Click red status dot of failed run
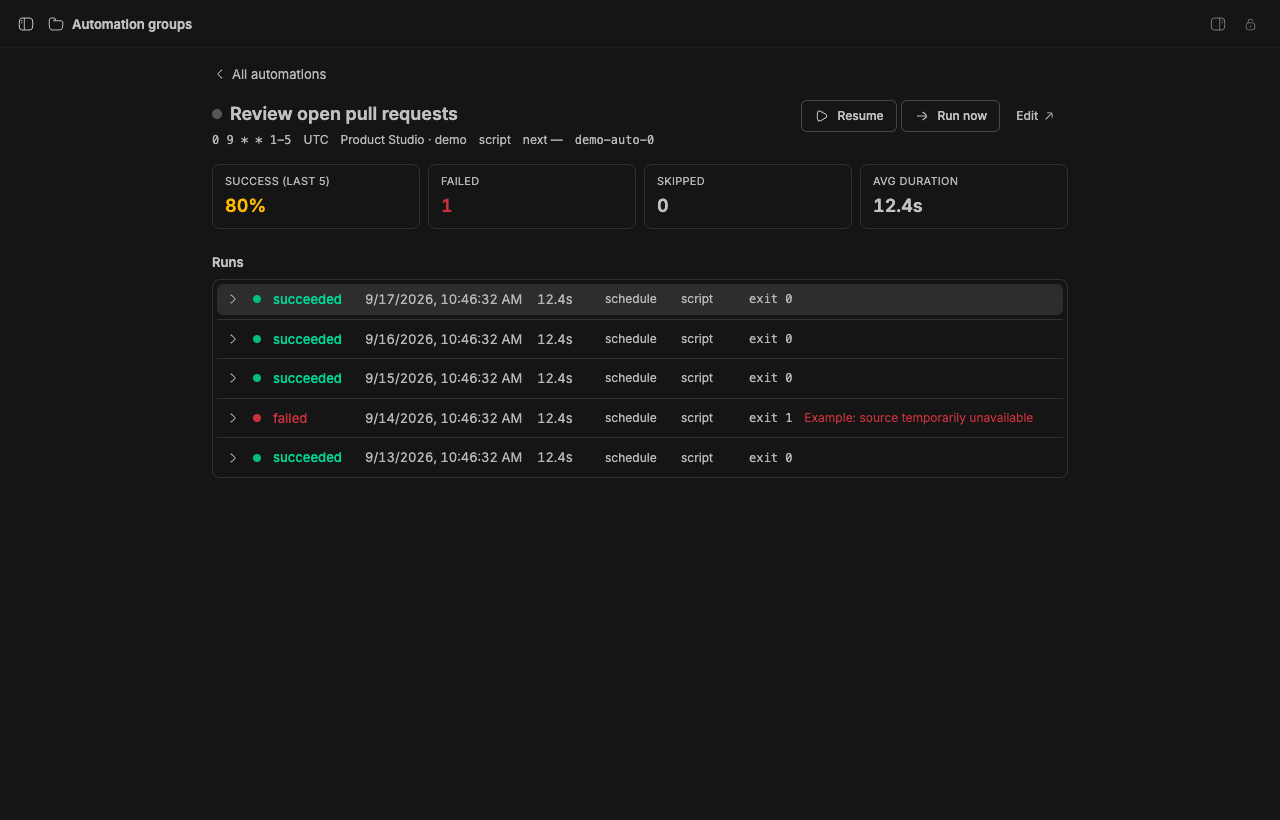The image size is (1280, 820). pos(257,418)
